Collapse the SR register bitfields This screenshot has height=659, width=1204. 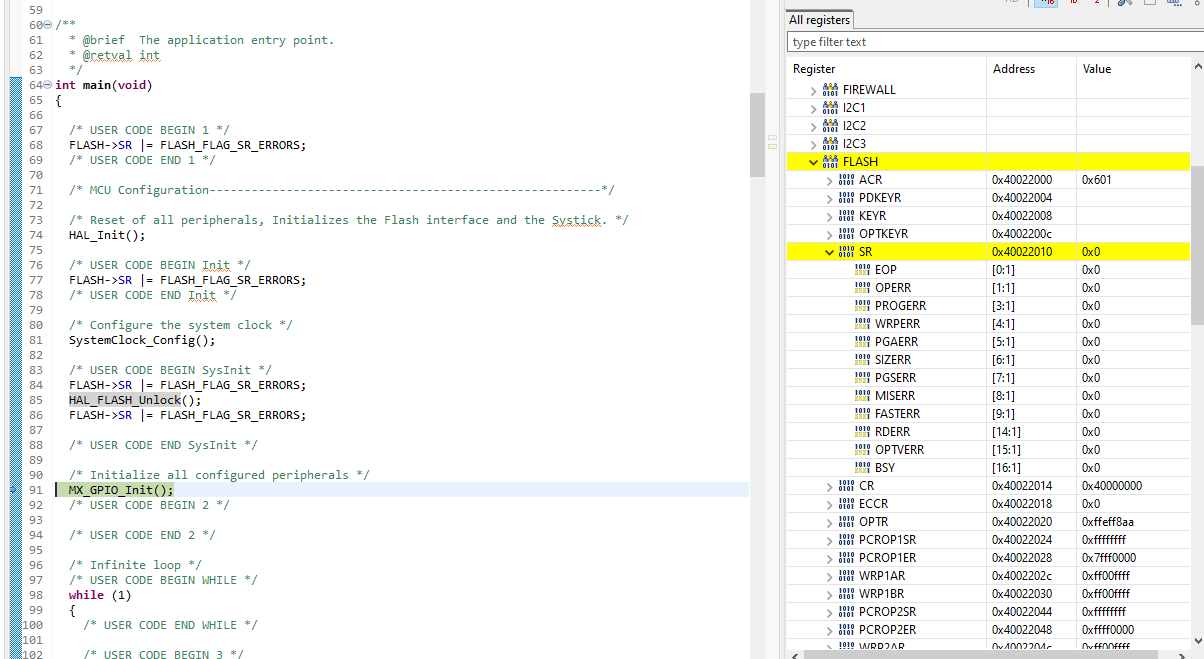pos(829,252)
